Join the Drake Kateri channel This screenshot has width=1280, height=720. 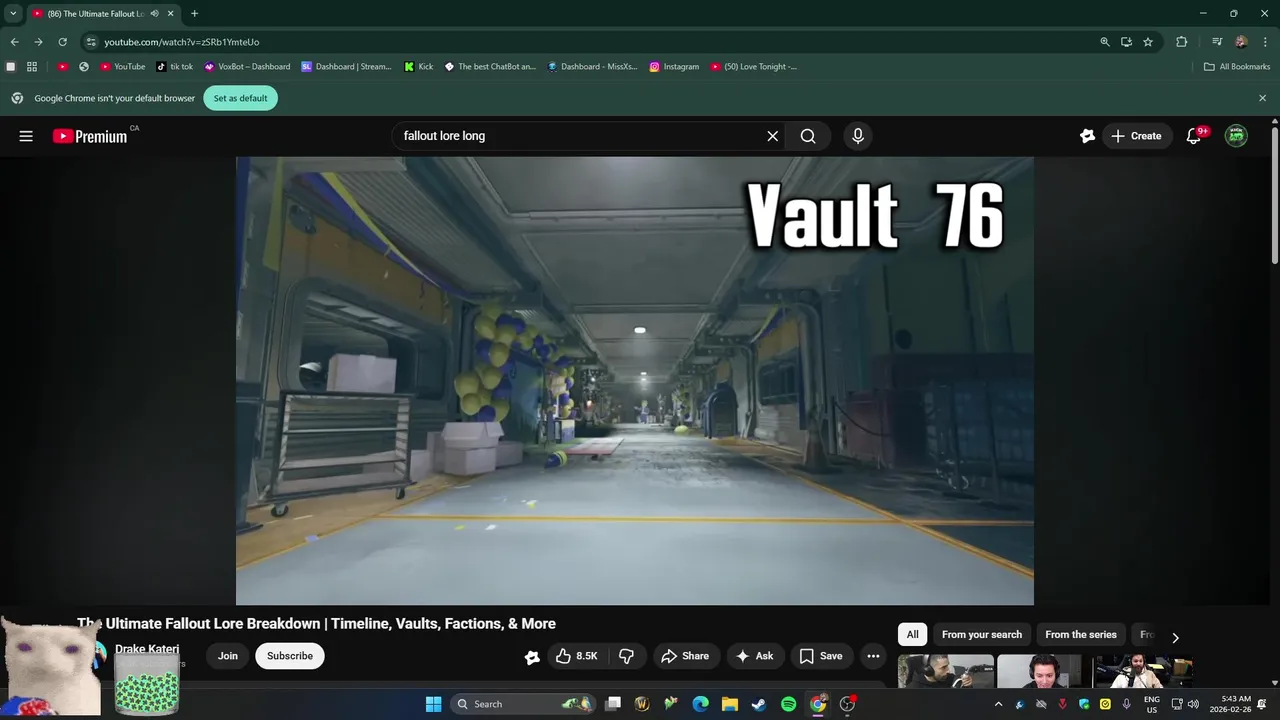(228, 656)
